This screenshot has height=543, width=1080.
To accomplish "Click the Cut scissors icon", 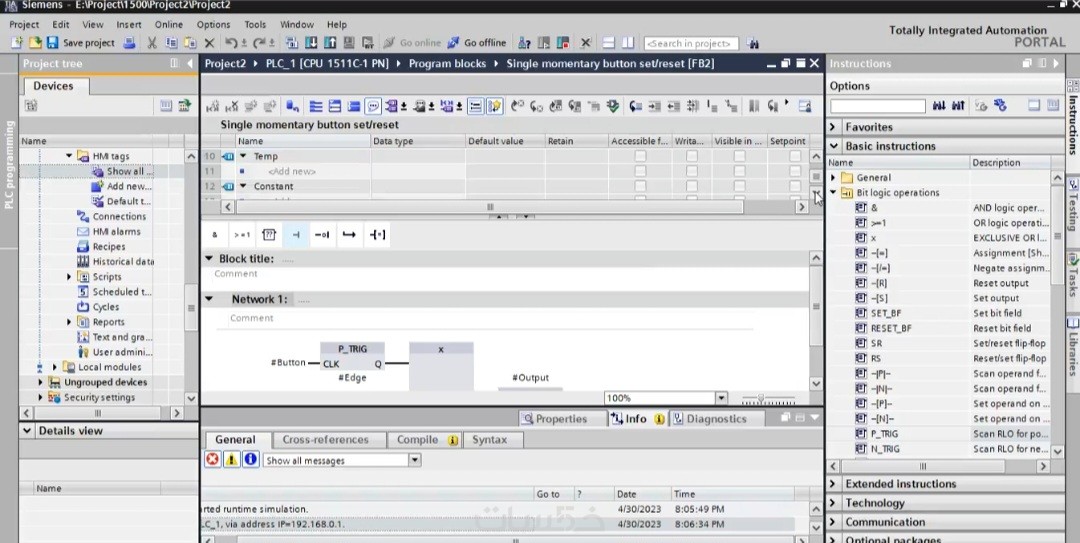I will point(152,43).
